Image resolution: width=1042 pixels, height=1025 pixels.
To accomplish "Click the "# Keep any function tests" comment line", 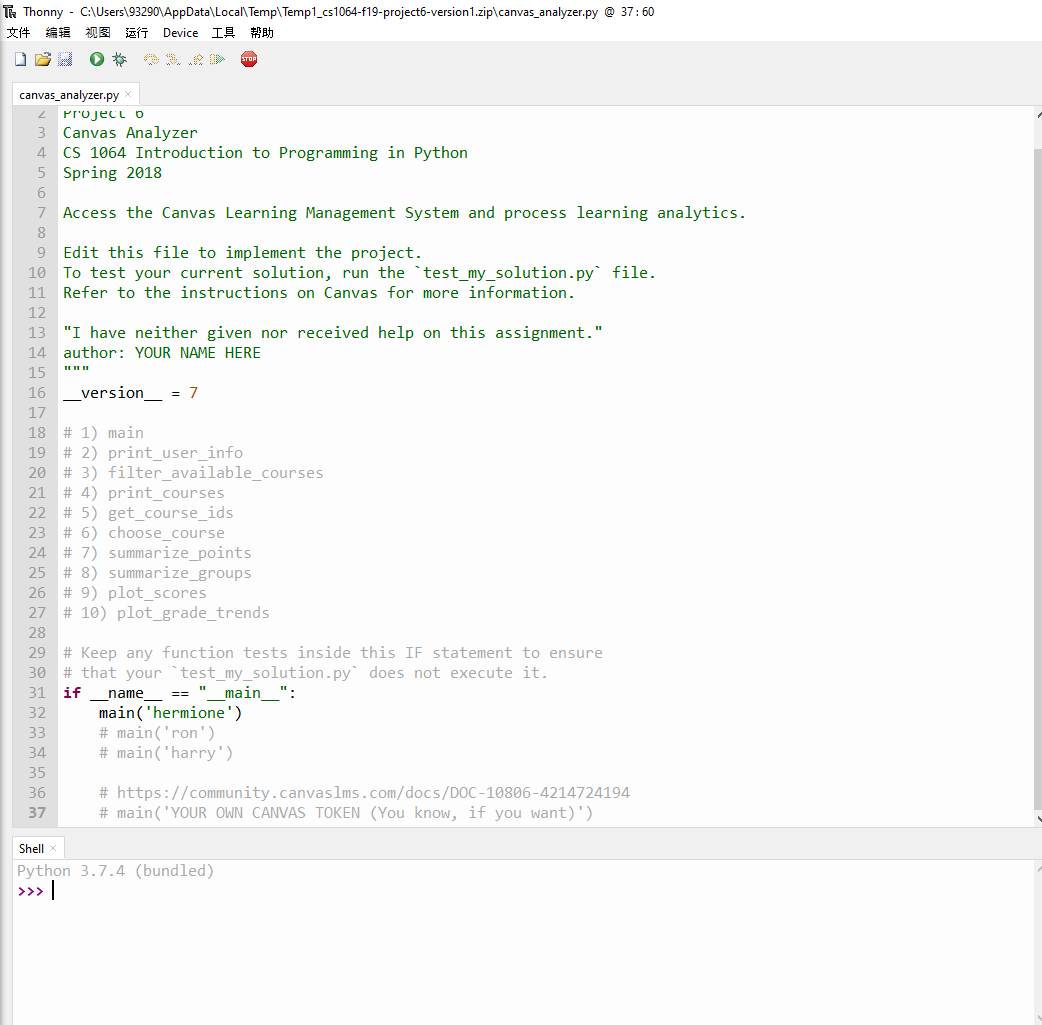I will point(333,653).
